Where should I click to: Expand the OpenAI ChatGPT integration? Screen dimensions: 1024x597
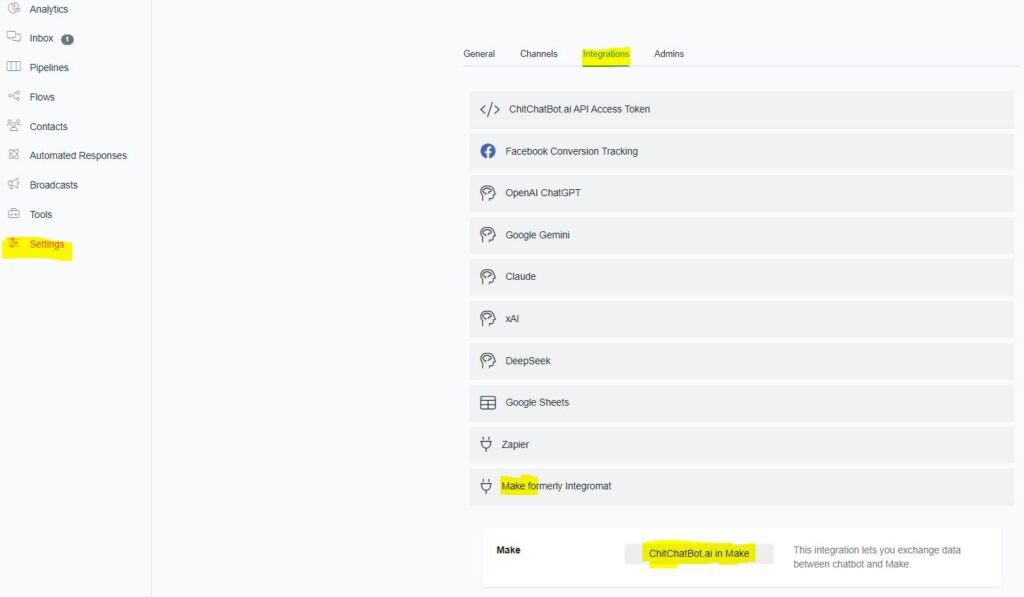741,193
